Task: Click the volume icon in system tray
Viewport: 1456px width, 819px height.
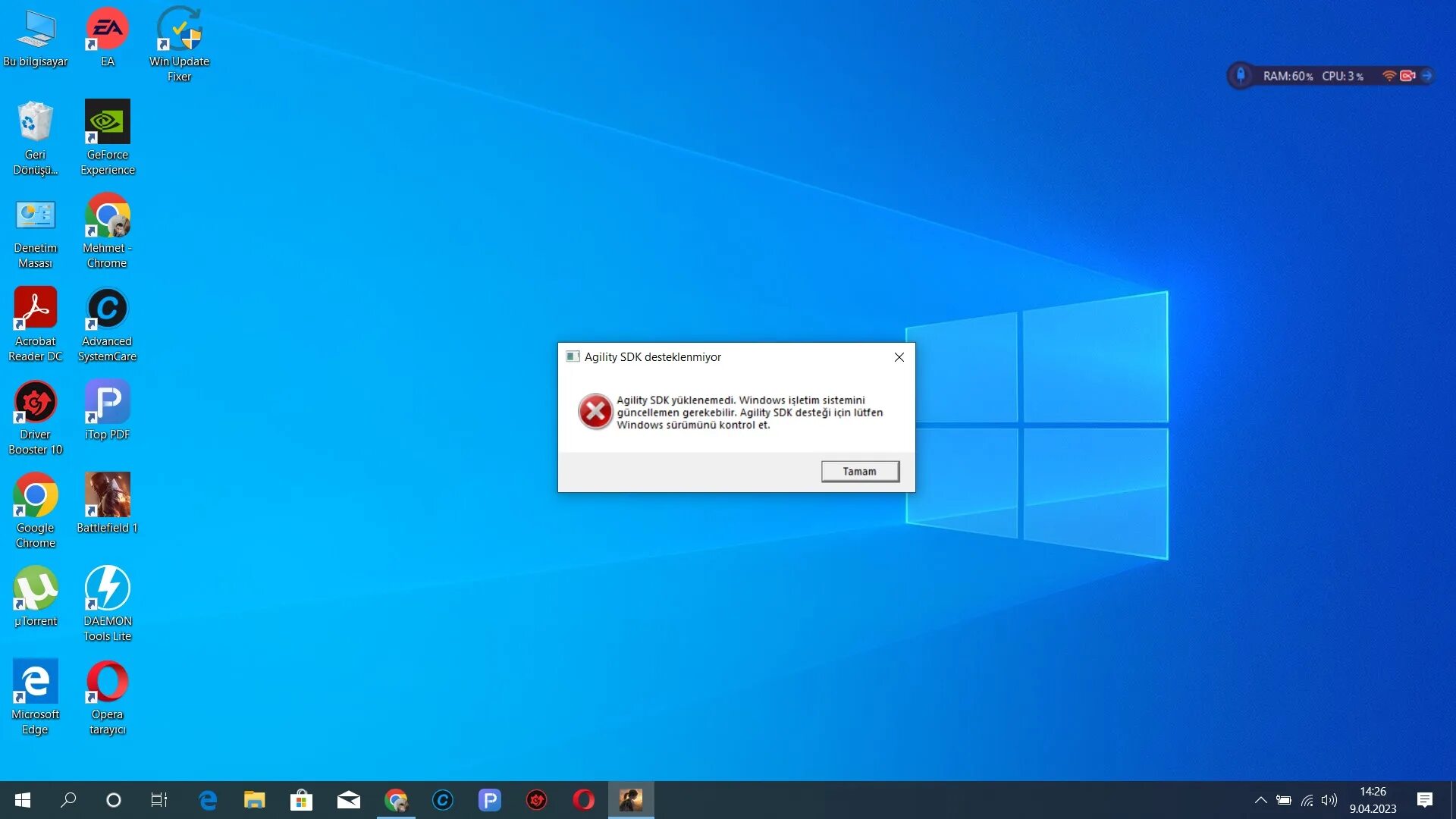Action: [1329, 800]
